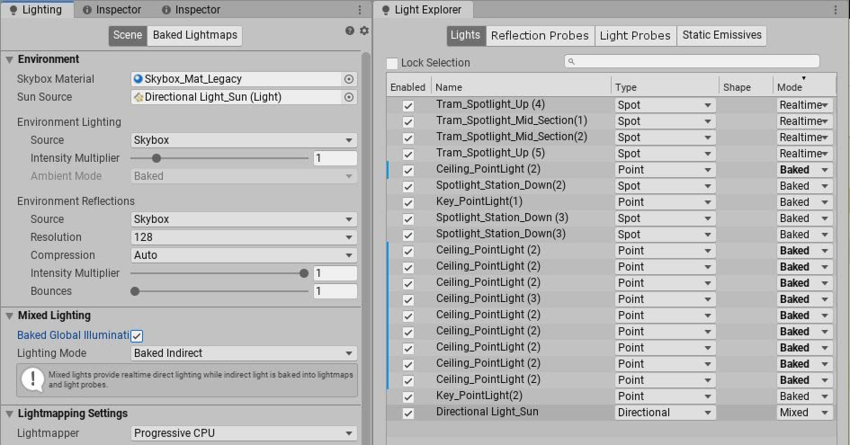Enable the Lock Selection checkbox

coord(392,63)
